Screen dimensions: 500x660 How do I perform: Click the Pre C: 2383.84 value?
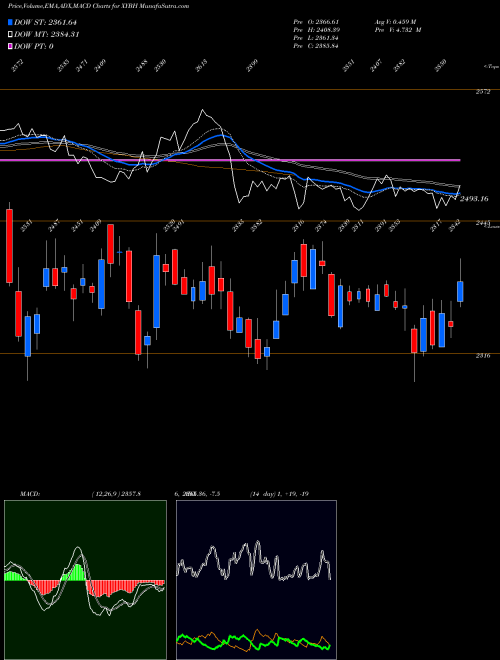click(316, 46)
